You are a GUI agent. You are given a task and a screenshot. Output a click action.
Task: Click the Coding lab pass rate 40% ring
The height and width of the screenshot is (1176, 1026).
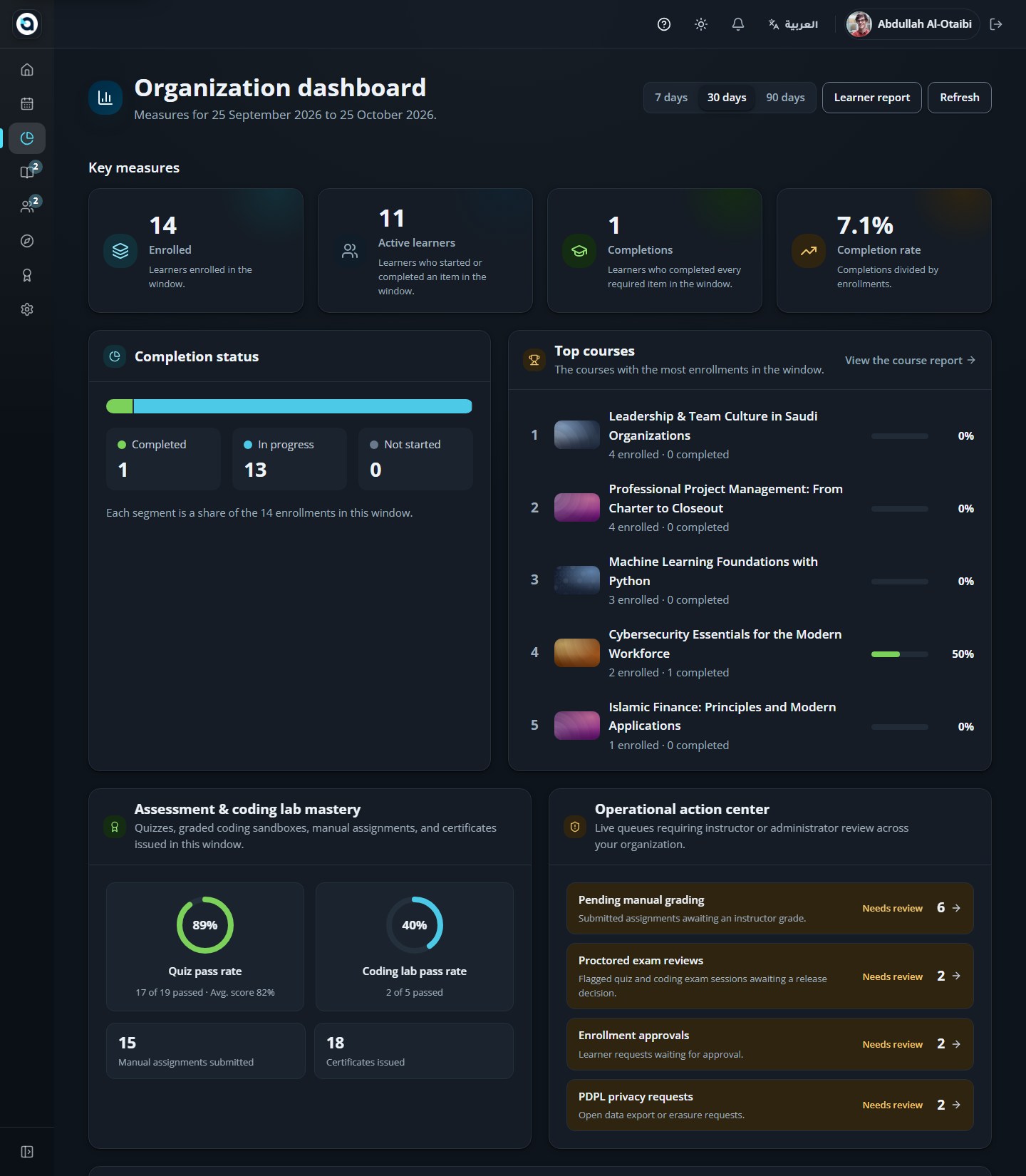click(415, 925)
